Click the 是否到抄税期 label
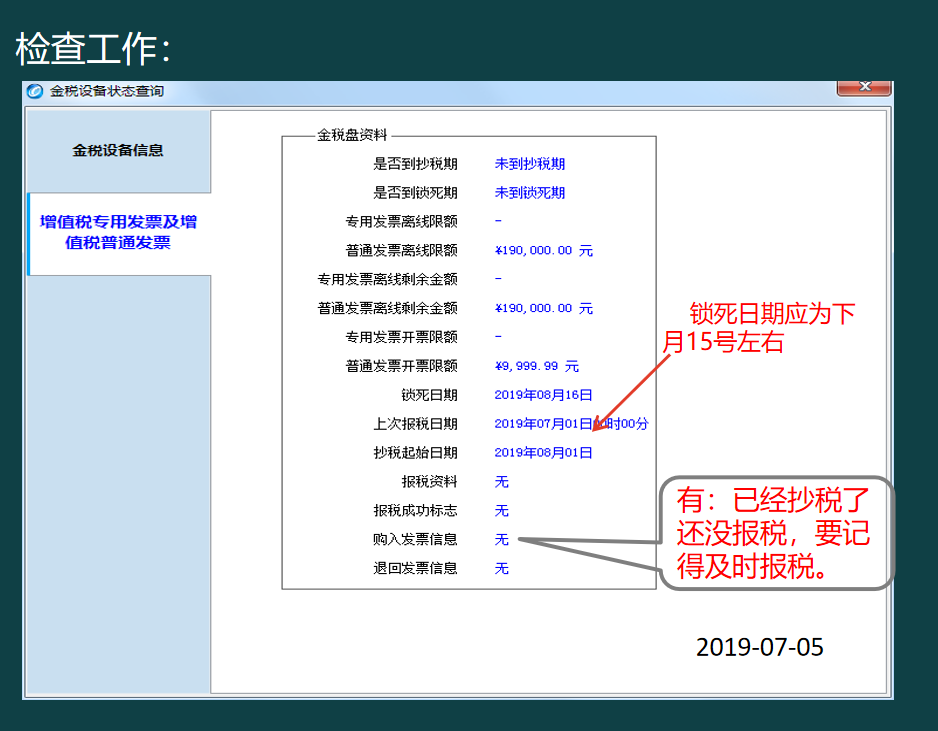Image resolution: width=938 pixels, height=731 pixels. 415,164
